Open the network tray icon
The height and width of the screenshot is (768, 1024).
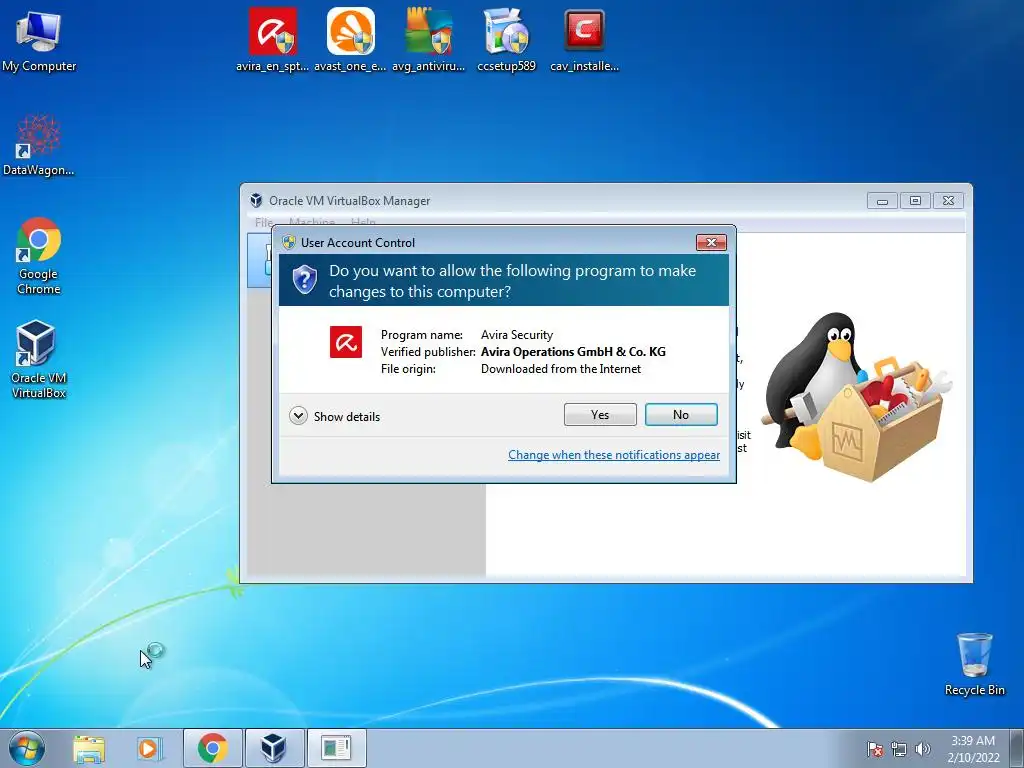[899, 749]
